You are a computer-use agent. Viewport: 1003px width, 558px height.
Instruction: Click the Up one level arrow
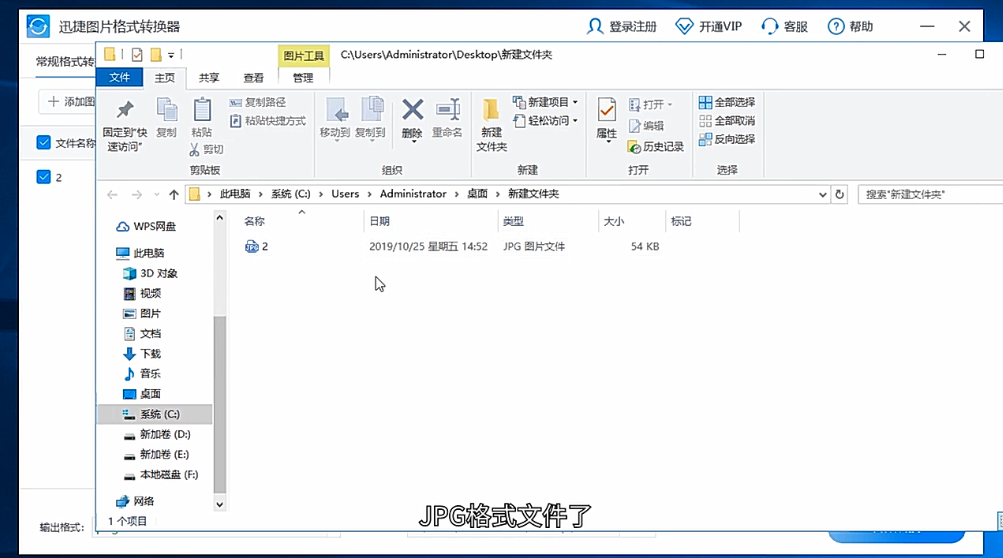tap(174, 195)
